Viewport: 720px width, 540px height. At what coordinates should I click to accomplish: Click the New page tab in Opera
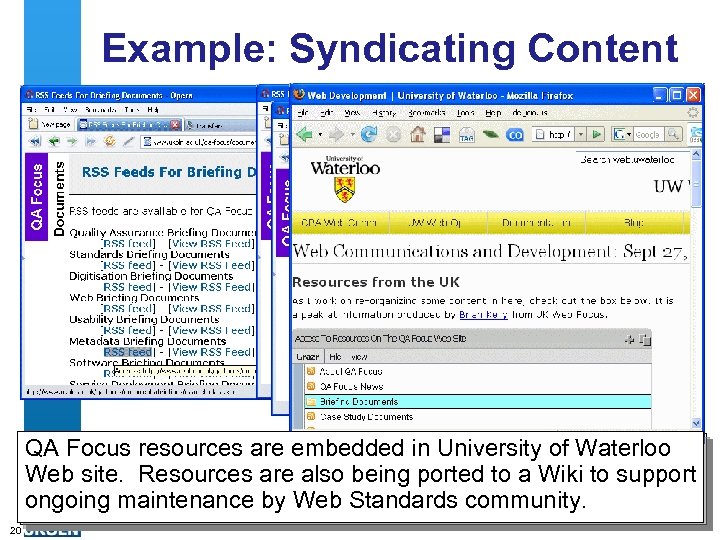click(x=51, y=124)
